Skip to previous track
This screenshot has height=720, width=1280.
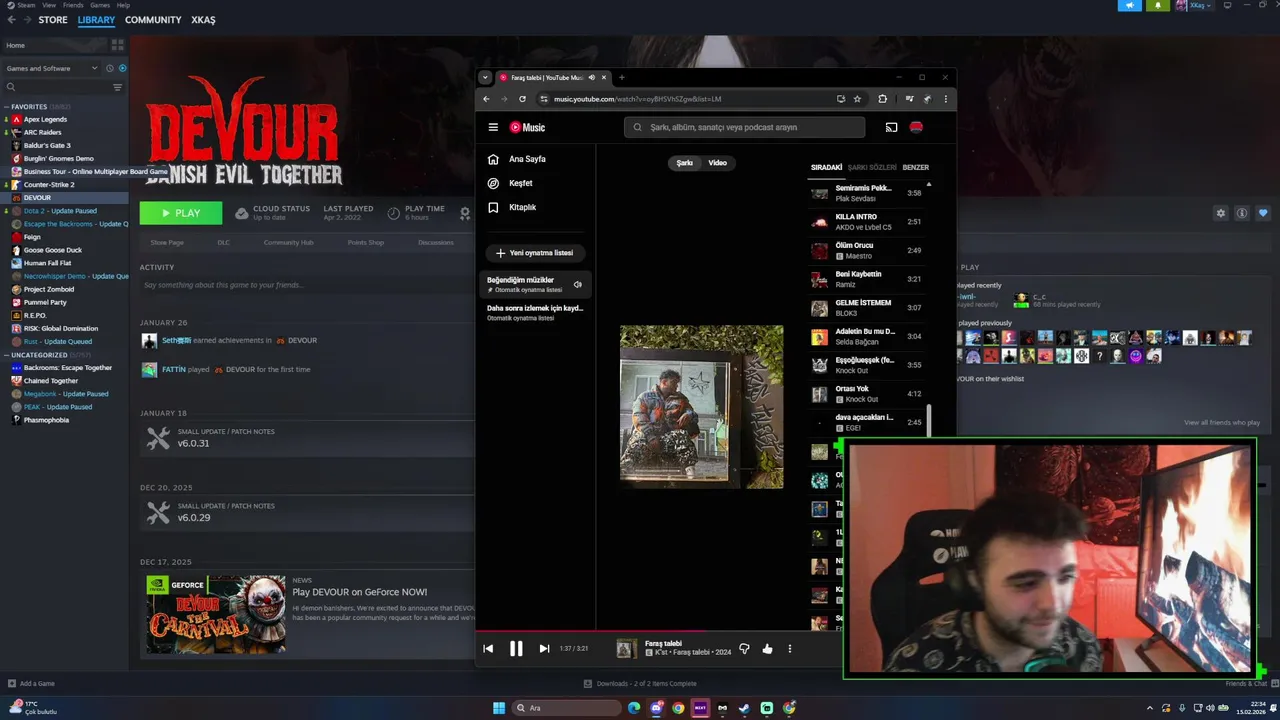point(488,649)
